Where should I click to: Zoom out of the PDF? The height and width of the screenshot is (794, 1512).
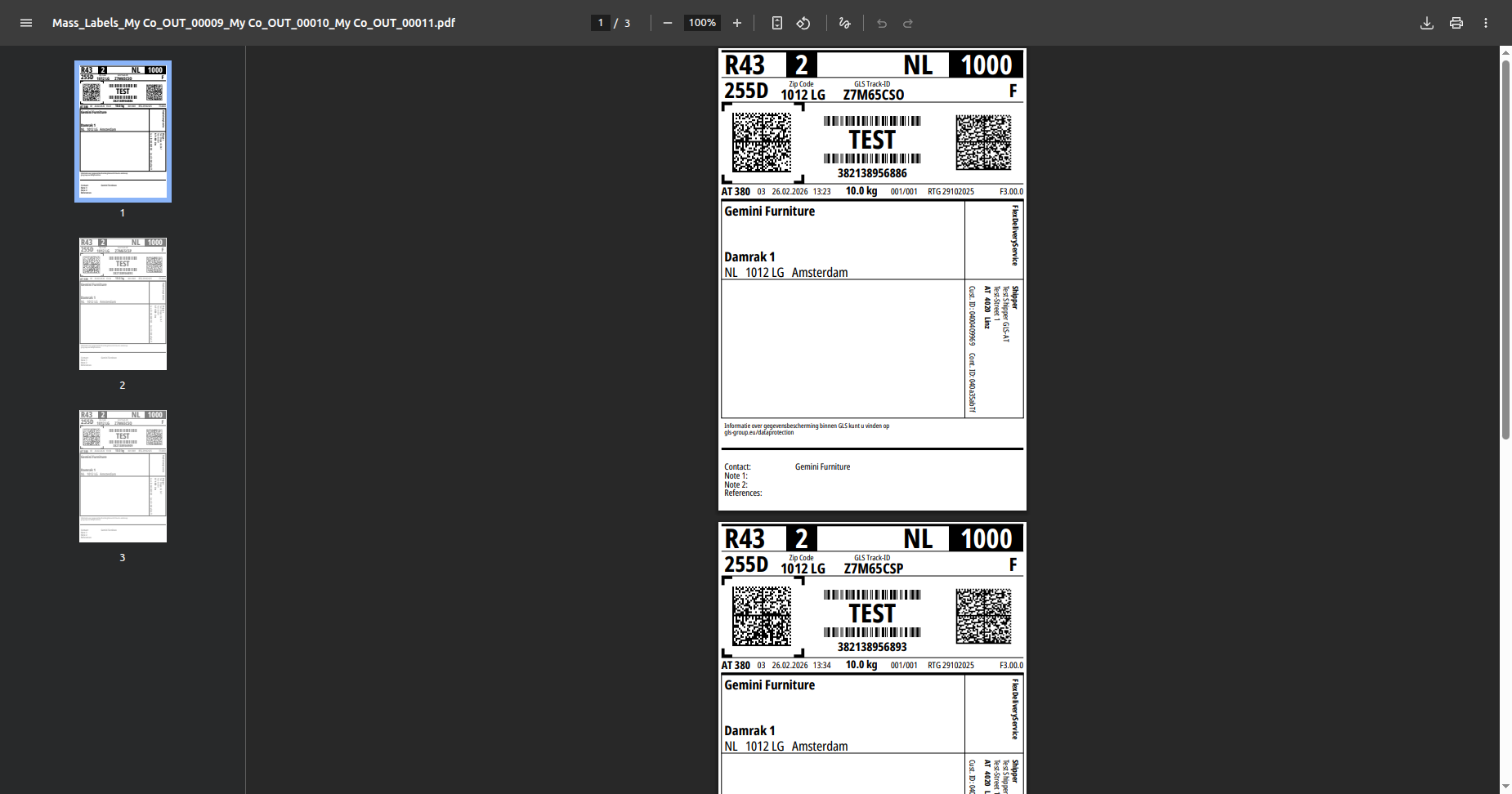pos(668,23)
